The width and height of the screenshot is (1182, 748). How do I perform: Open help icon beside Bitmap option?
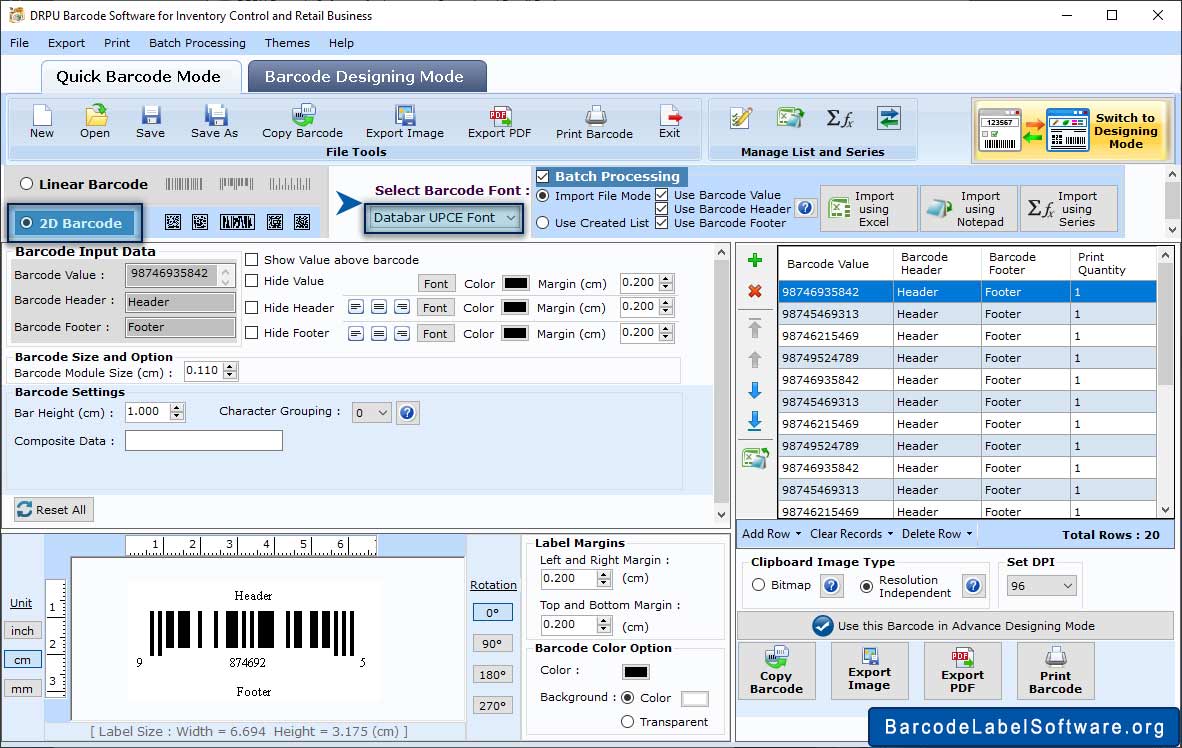click(831, 586)
